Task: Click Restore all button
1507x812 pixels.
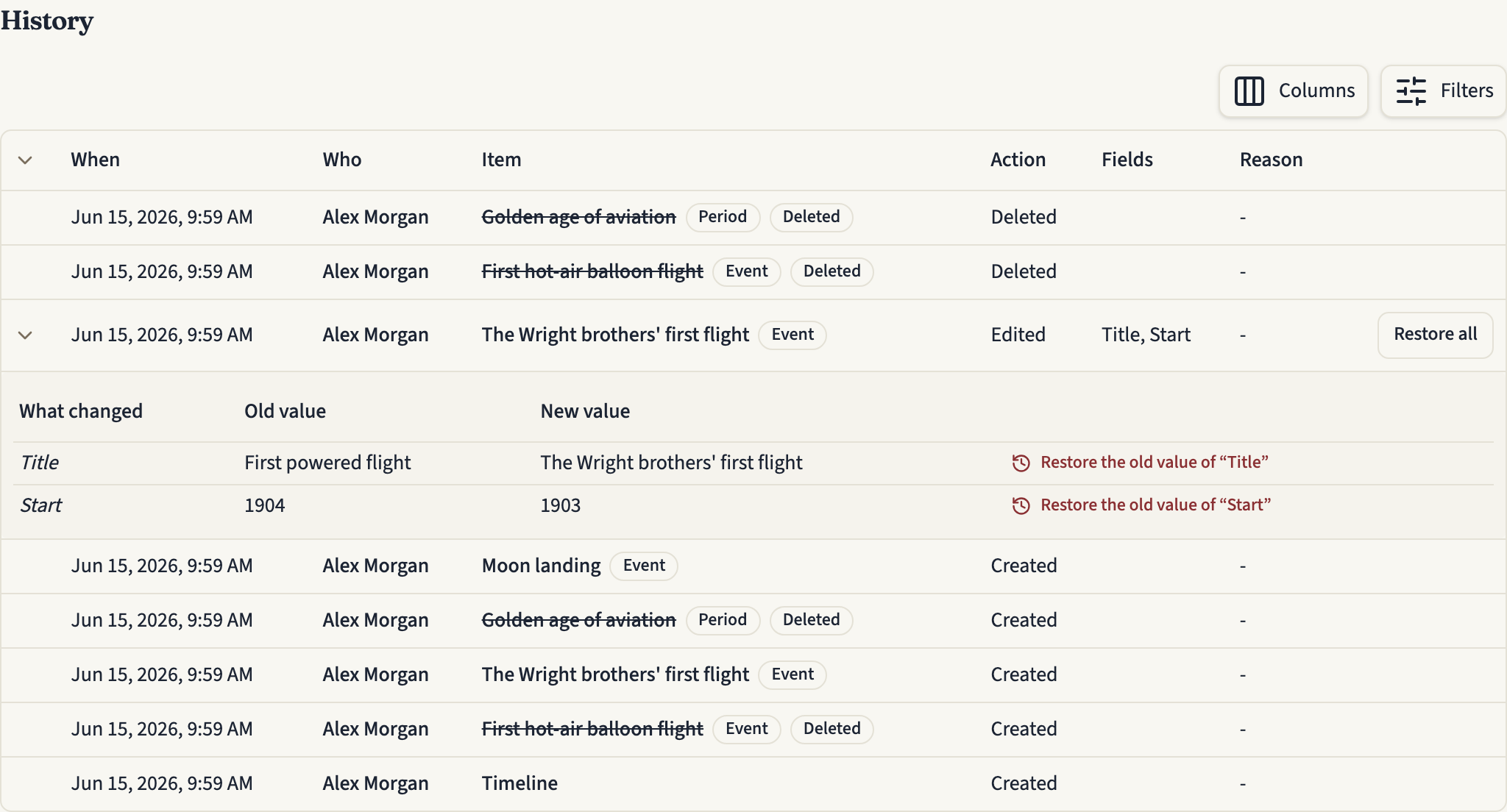Action: (1435, 335)
